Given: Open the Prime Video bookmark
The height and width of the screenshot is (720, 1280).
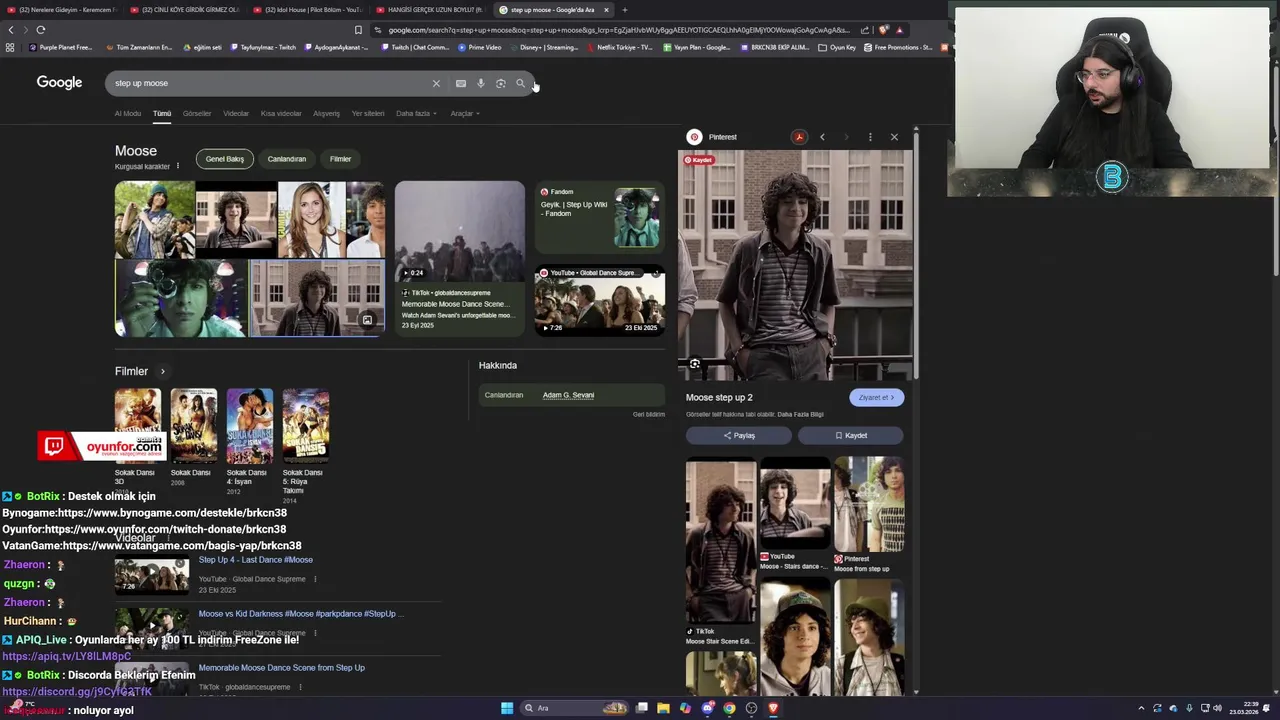Looking at the screenshot, I should point(480,47).
